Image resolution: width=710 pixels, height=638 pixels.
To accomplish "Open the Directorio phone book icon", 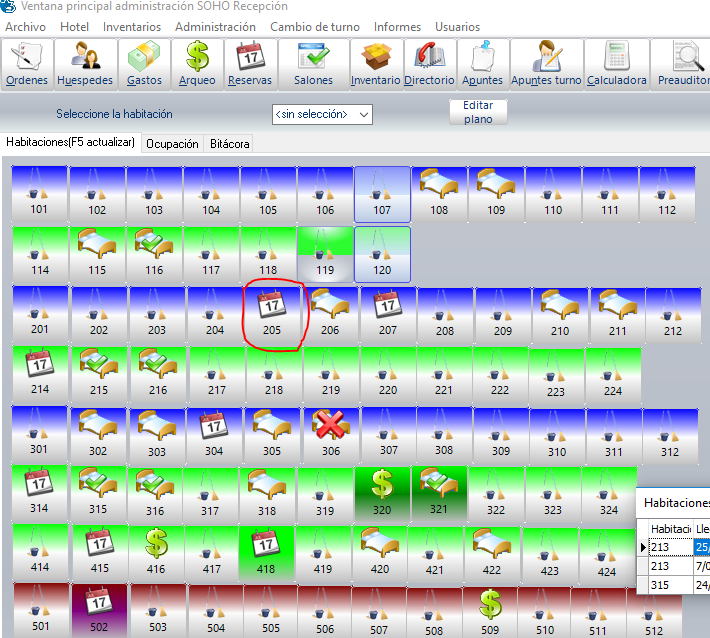I will click(x=429, y=63).
